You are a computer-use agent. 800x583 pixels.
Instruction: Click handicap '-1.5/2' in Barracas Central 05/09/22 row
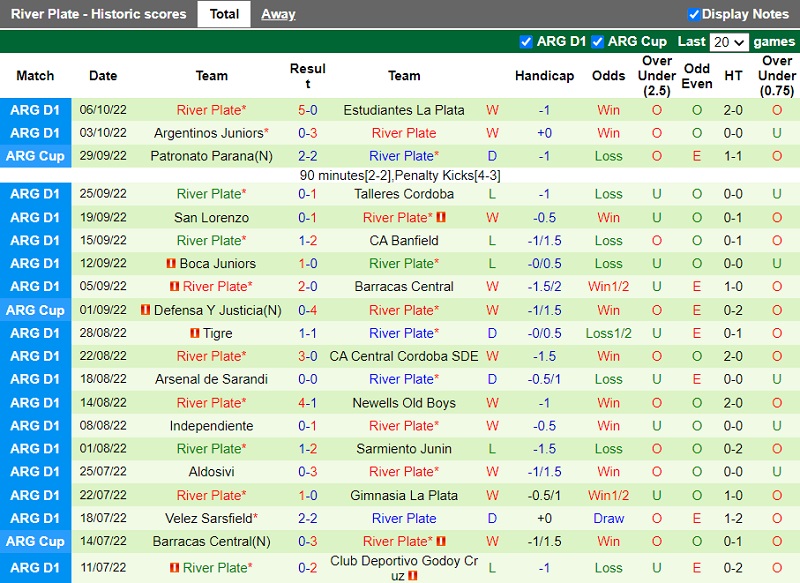click(544, 287)
